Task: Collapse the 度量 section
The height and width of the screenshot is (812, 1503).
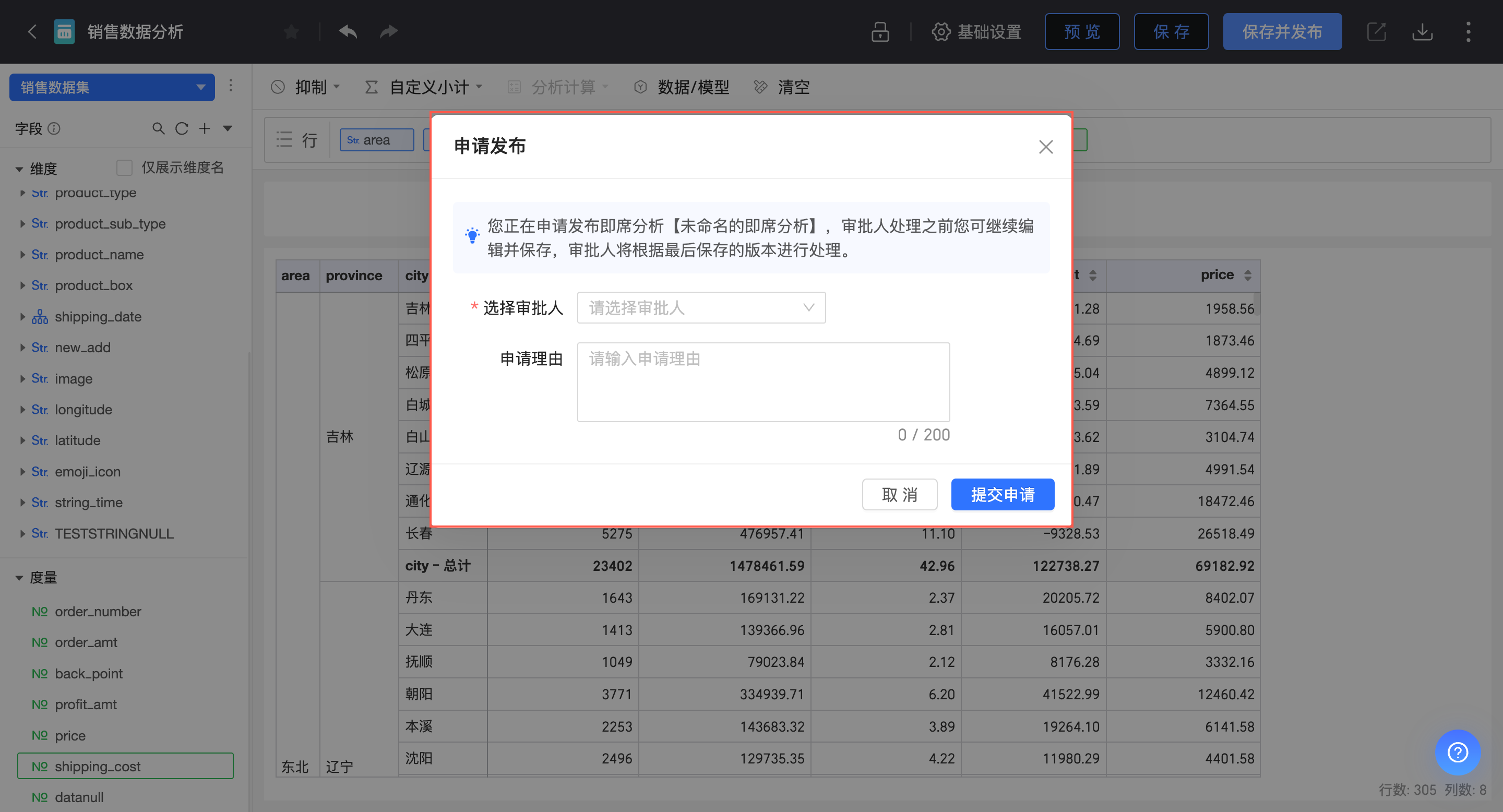Action: [x=19, y=578]
